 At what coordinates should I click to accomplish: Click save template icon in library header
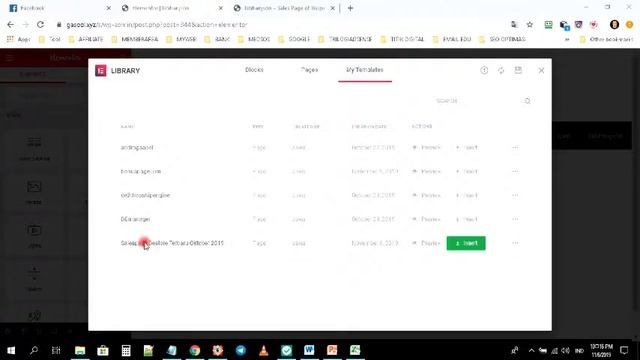(518, 70)
